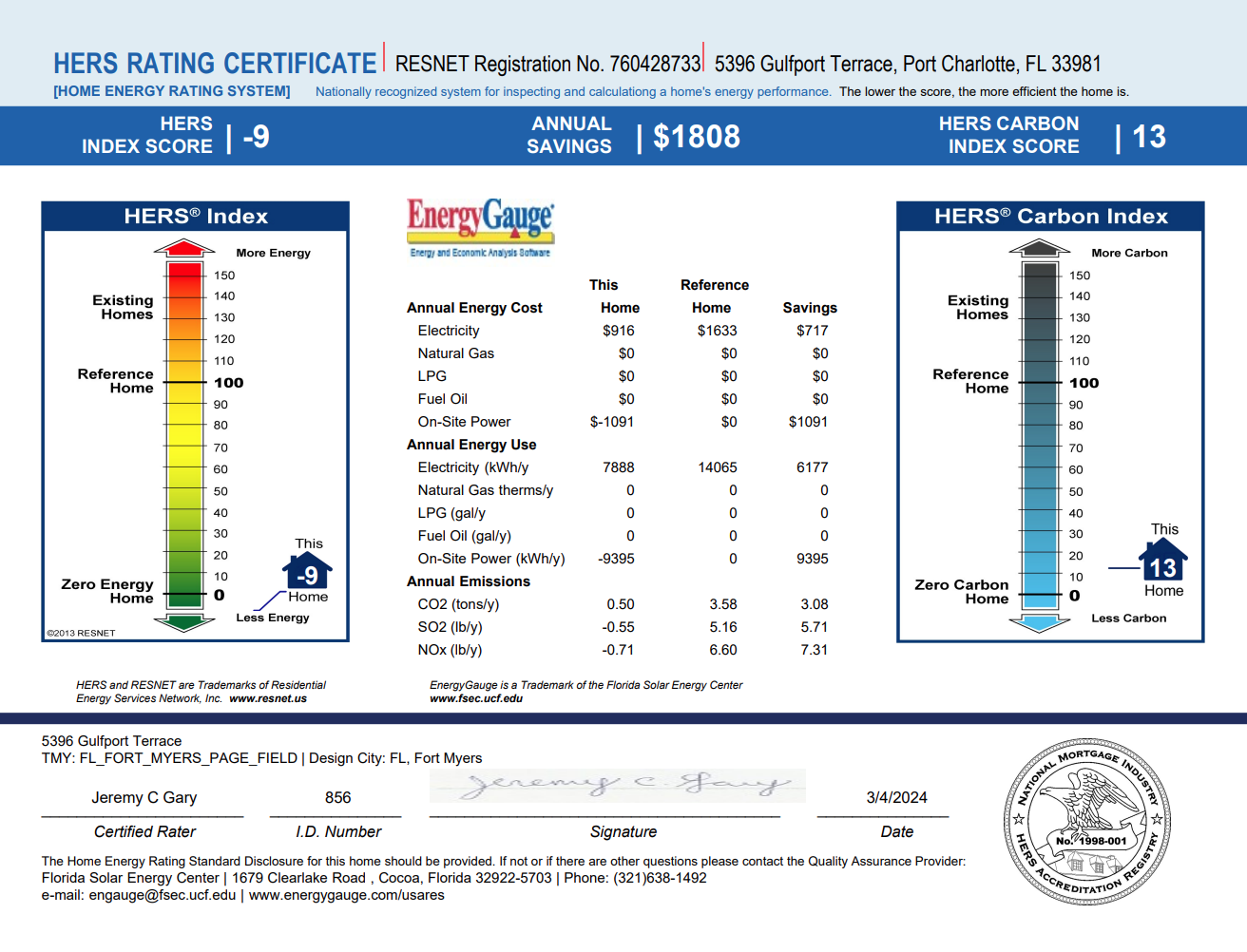Image resolution: width=1247 pixels, height=952 pixels.
Task: Click the ©2013 RESNET copyright text
Action: tap(81, 633)
